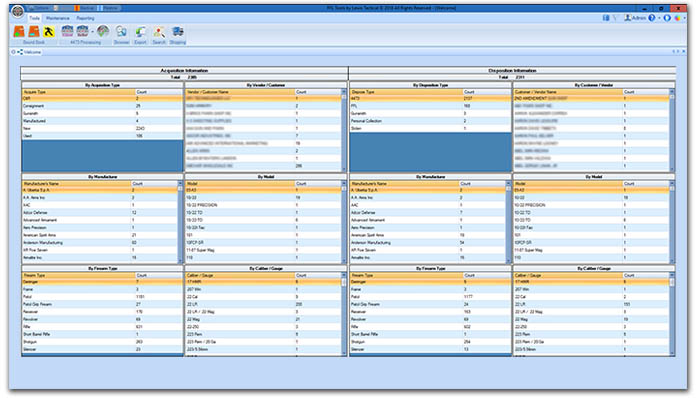Click the second orange Bound Book icon

(x=34, y=31)
